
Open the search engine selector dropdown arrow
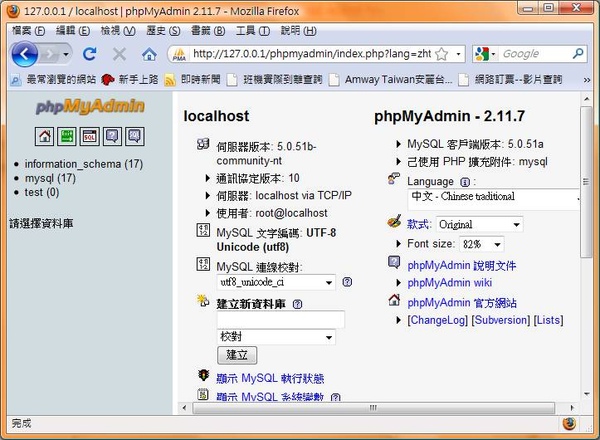point(493,54)
